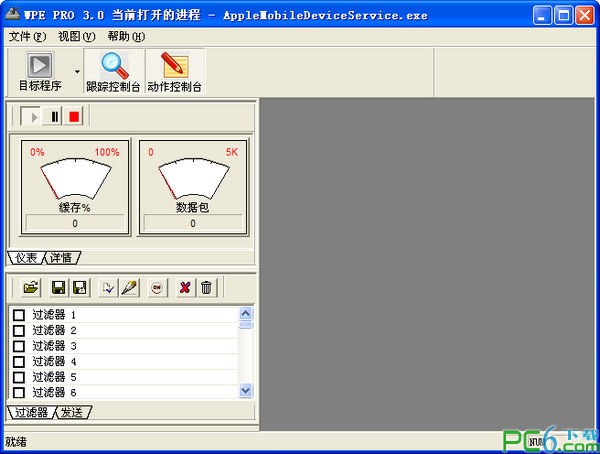Check the 过滤器 1 checkbox

pos(18,315)
